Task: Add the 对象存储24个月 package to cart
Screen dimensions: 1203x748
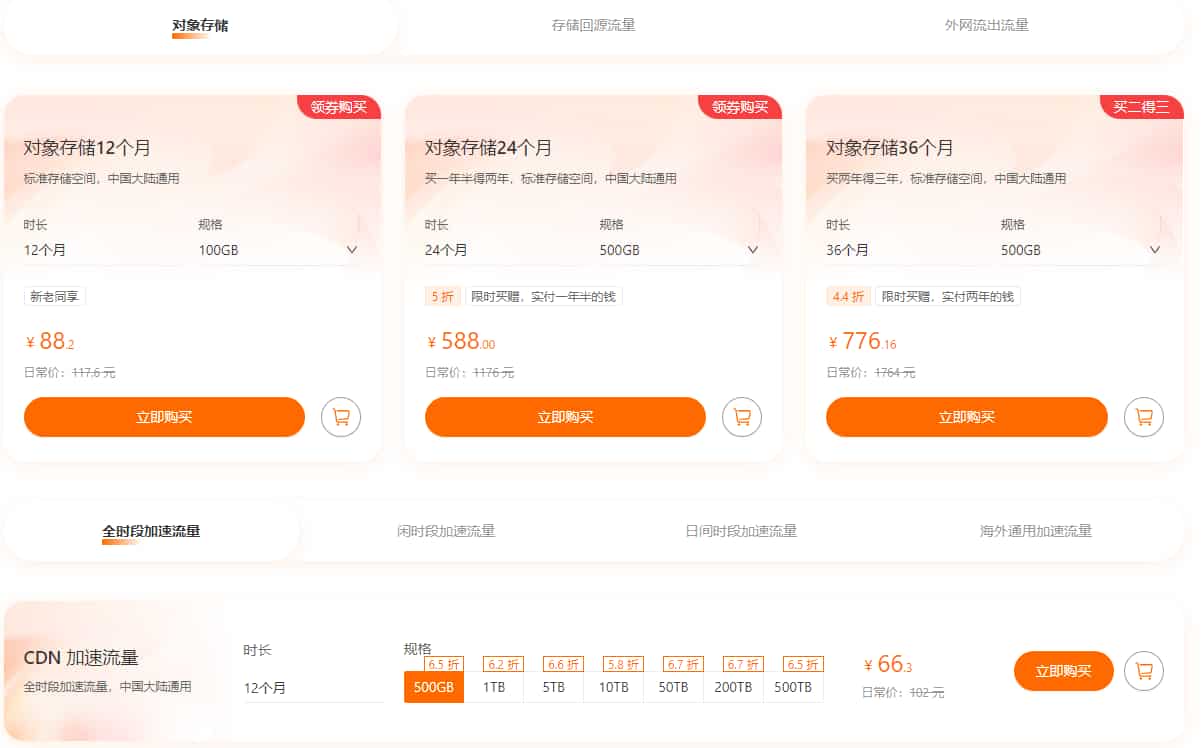Action: coord(741,417)
